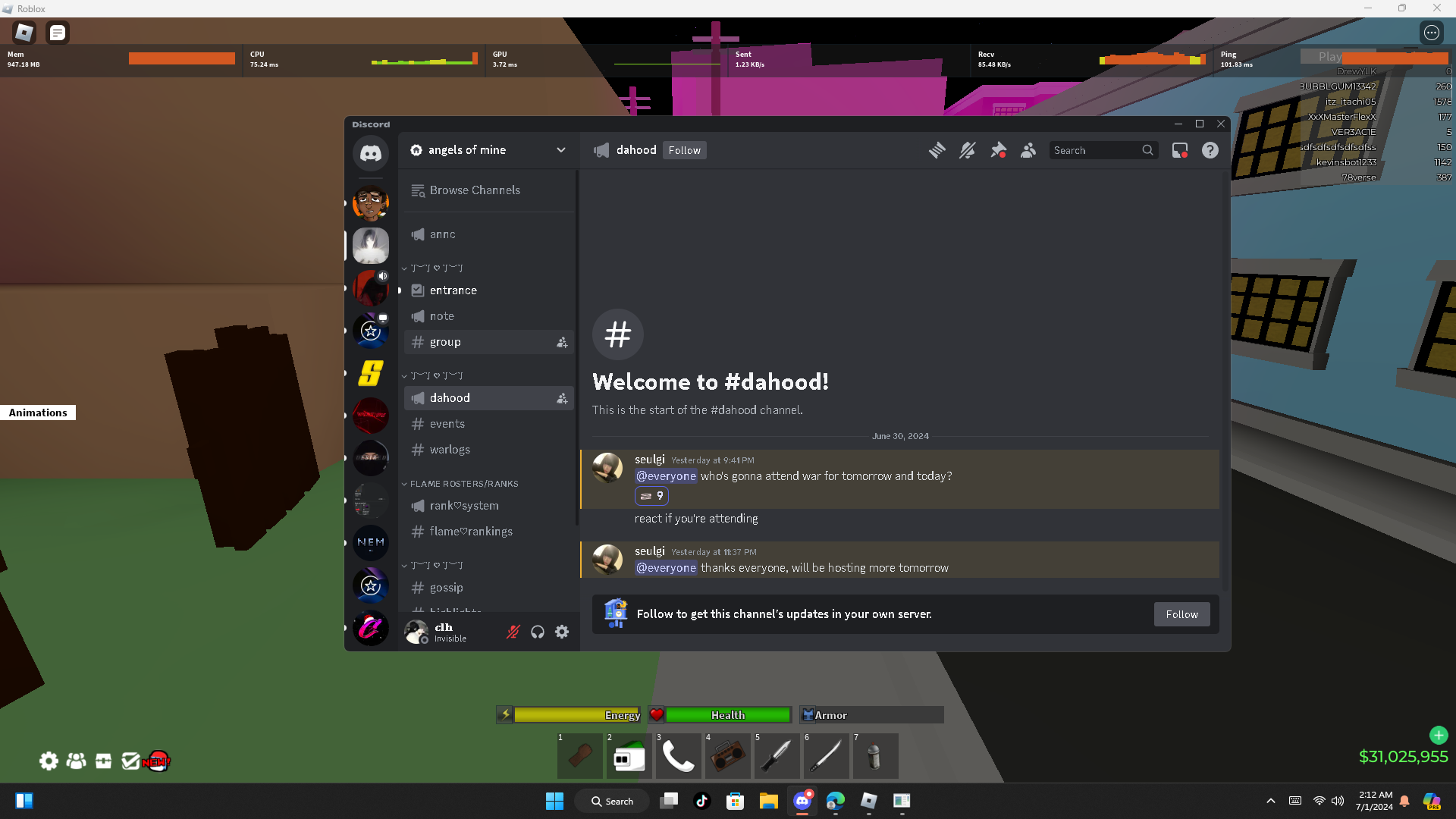Open TikTok from the taskbar

click(x=701, y=801)
